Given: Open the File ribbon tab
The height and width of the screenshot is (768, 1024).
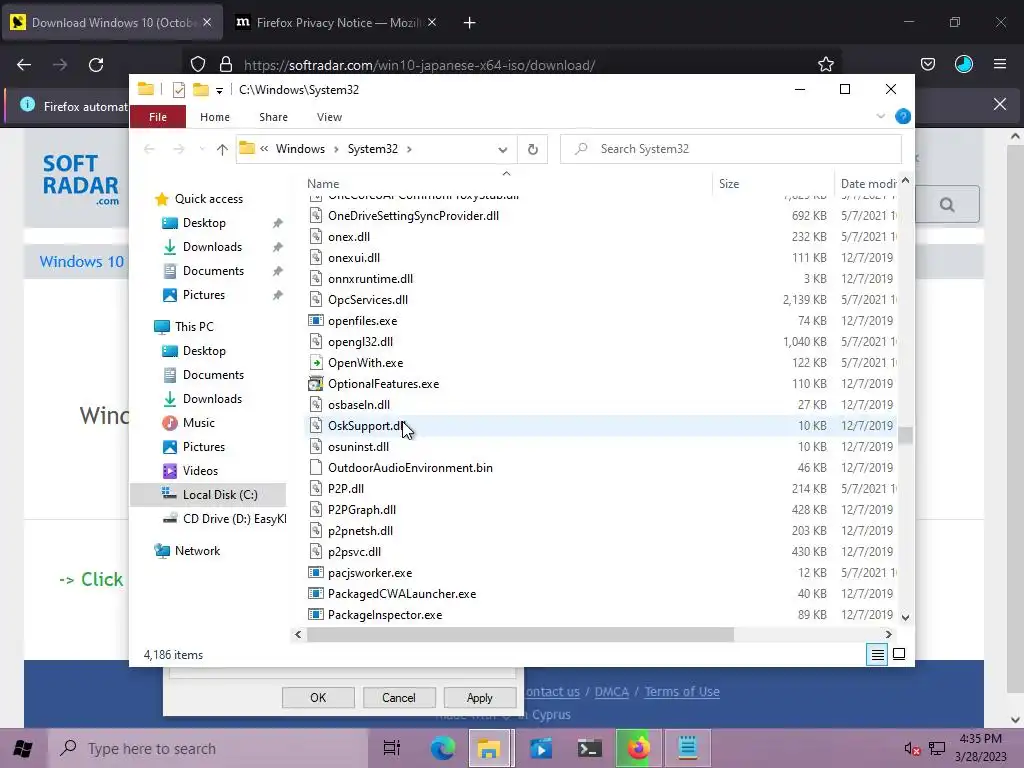Looking at the screenshot, I should click(158, 117).
